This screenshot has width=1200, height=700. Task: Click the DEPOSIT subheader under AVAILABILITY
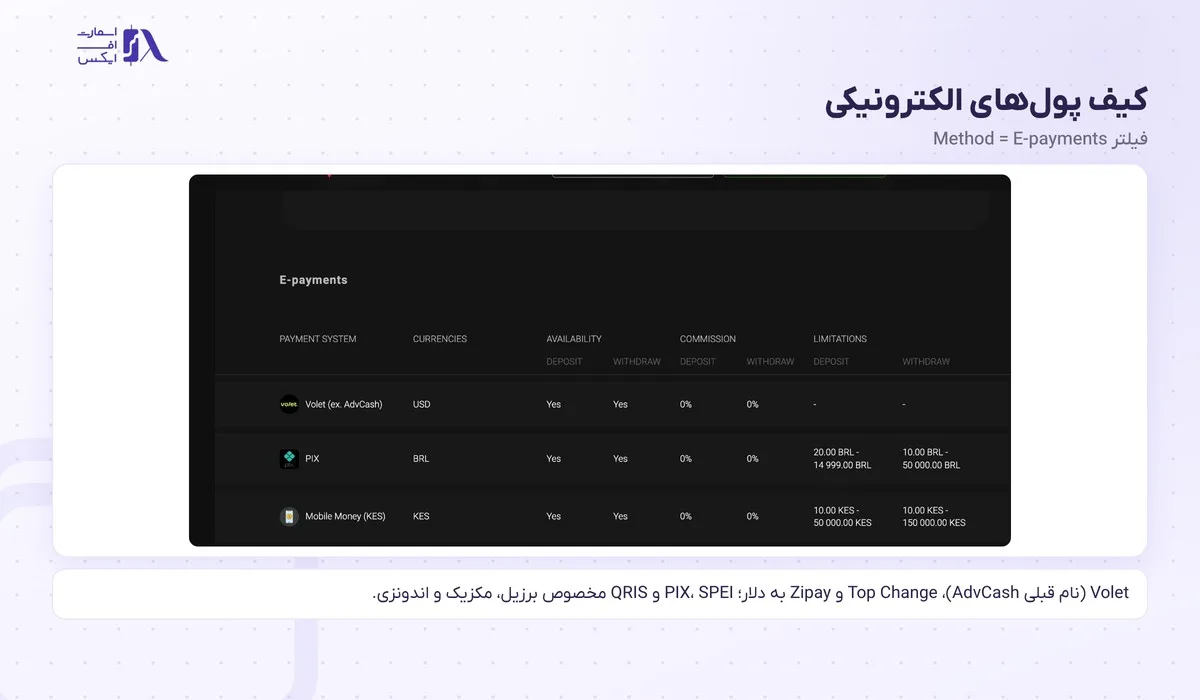pyautogui.click(x=564, y=361)
